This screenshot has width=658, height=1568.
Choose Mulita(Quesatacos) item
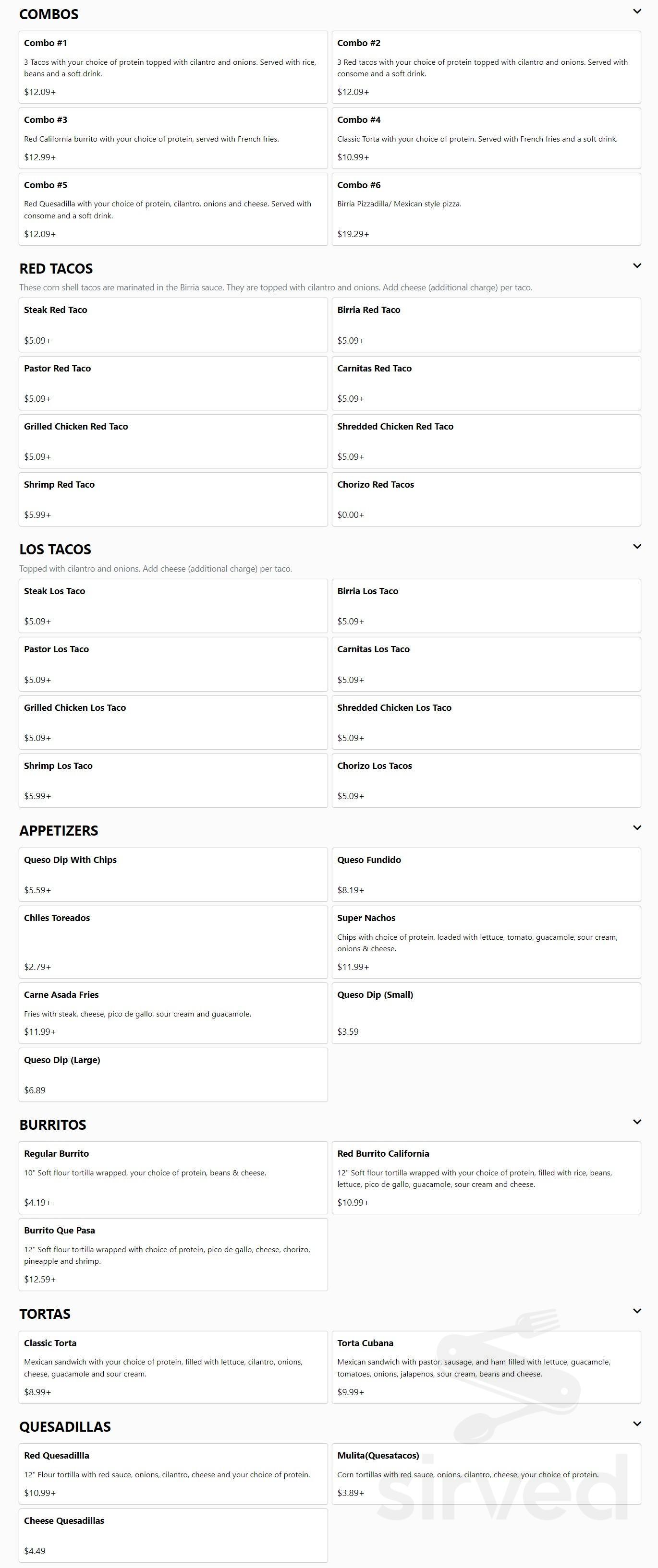click(x=486, y=1473)
